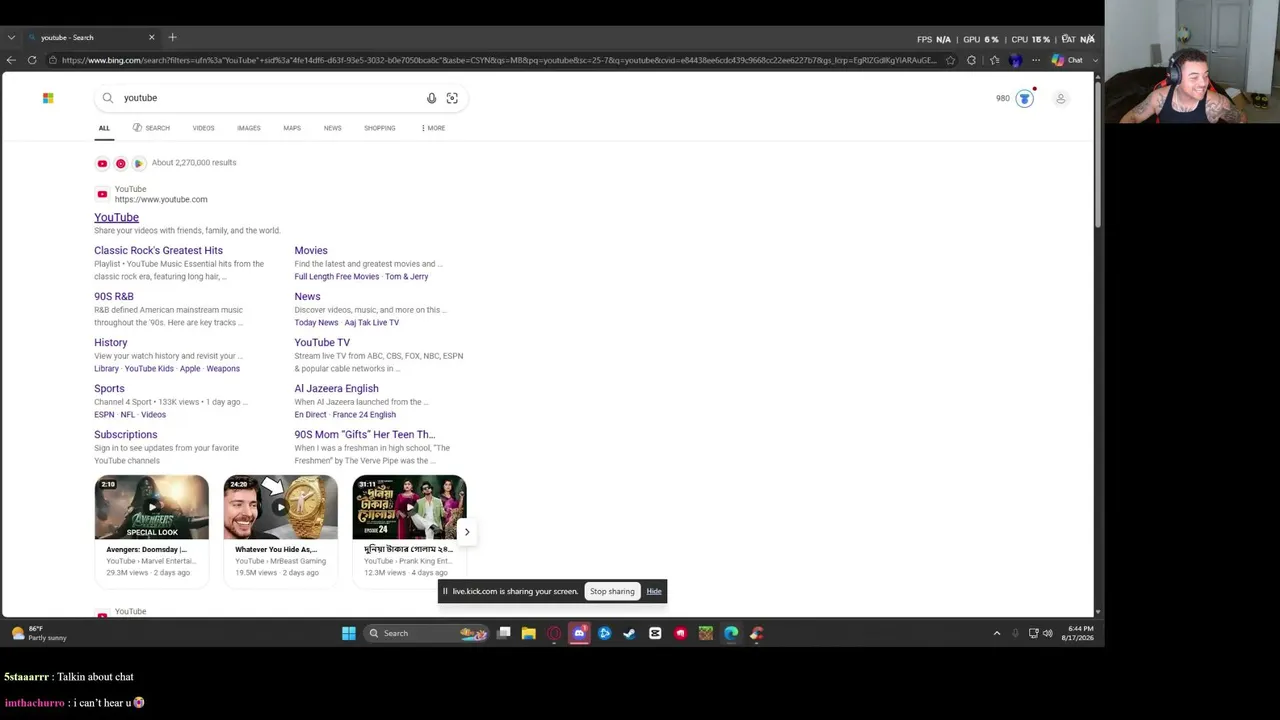The image size is (1280, 720).
Task: Click the 'Weapons' sublink
Action: coord(223,369)
